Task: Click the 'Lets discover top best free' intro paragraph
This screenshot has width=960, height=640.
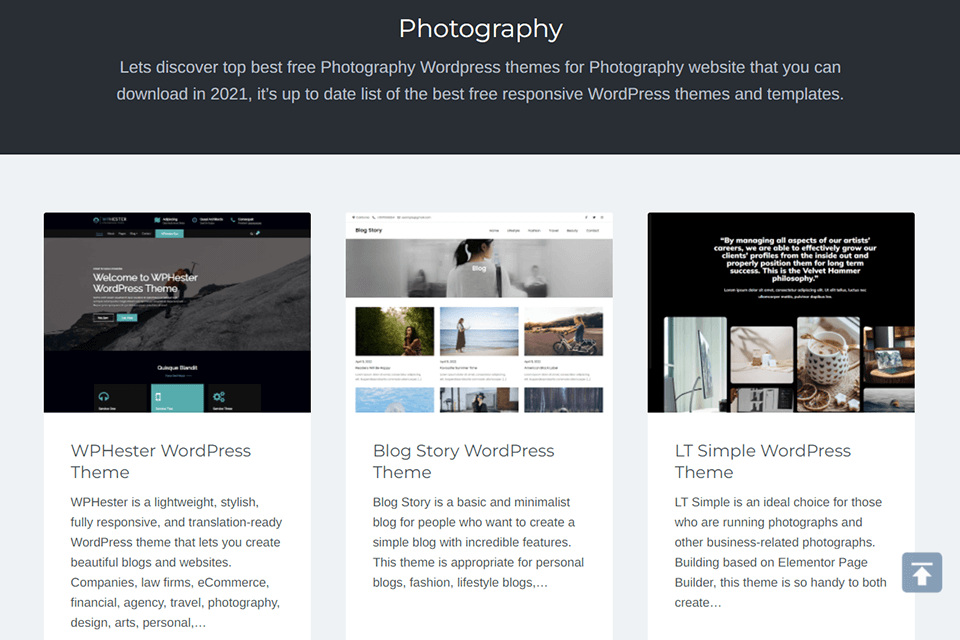Action: (x=480, y=80)
